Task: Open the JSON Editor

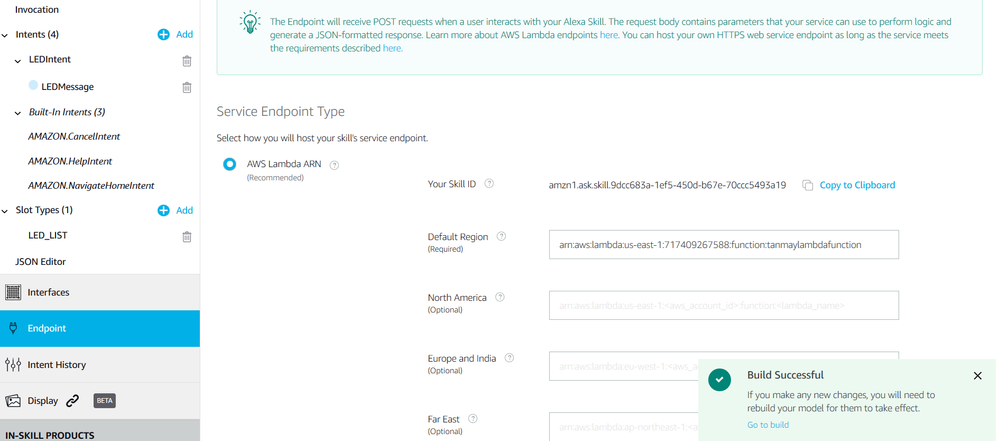Action: (x=40, y=262)
